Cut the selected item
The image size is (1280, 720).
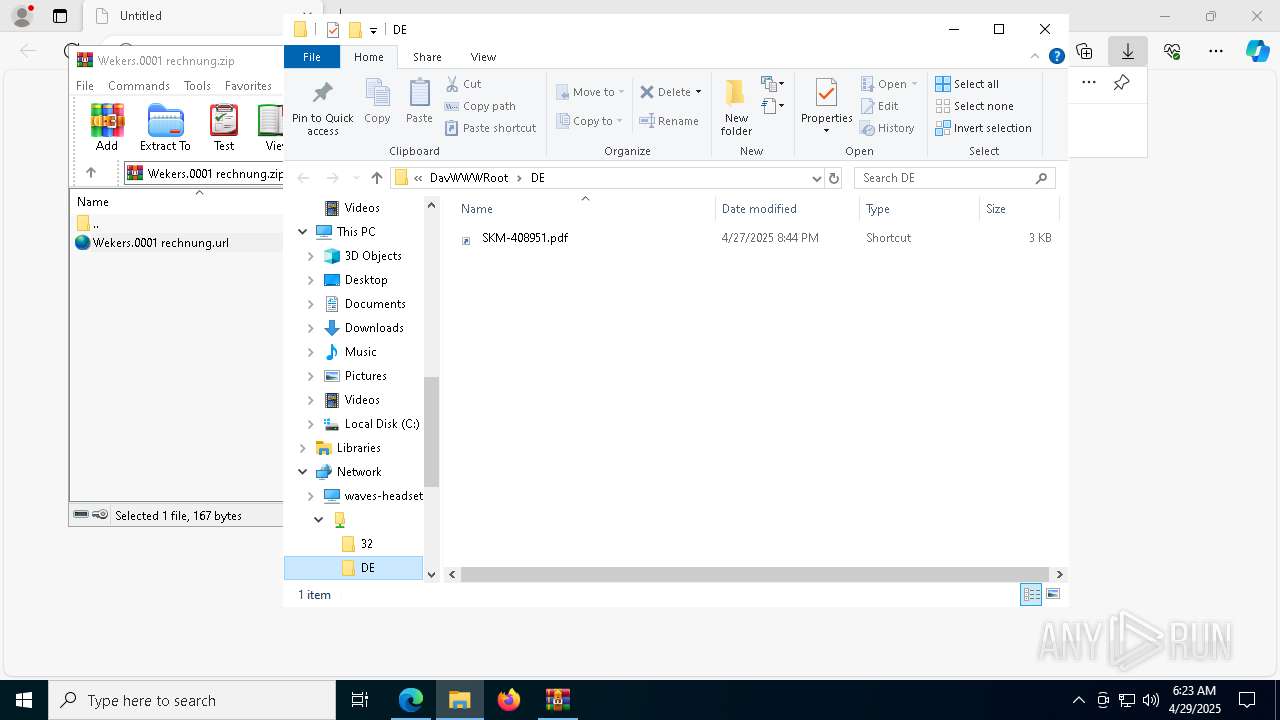click(463, 84)
